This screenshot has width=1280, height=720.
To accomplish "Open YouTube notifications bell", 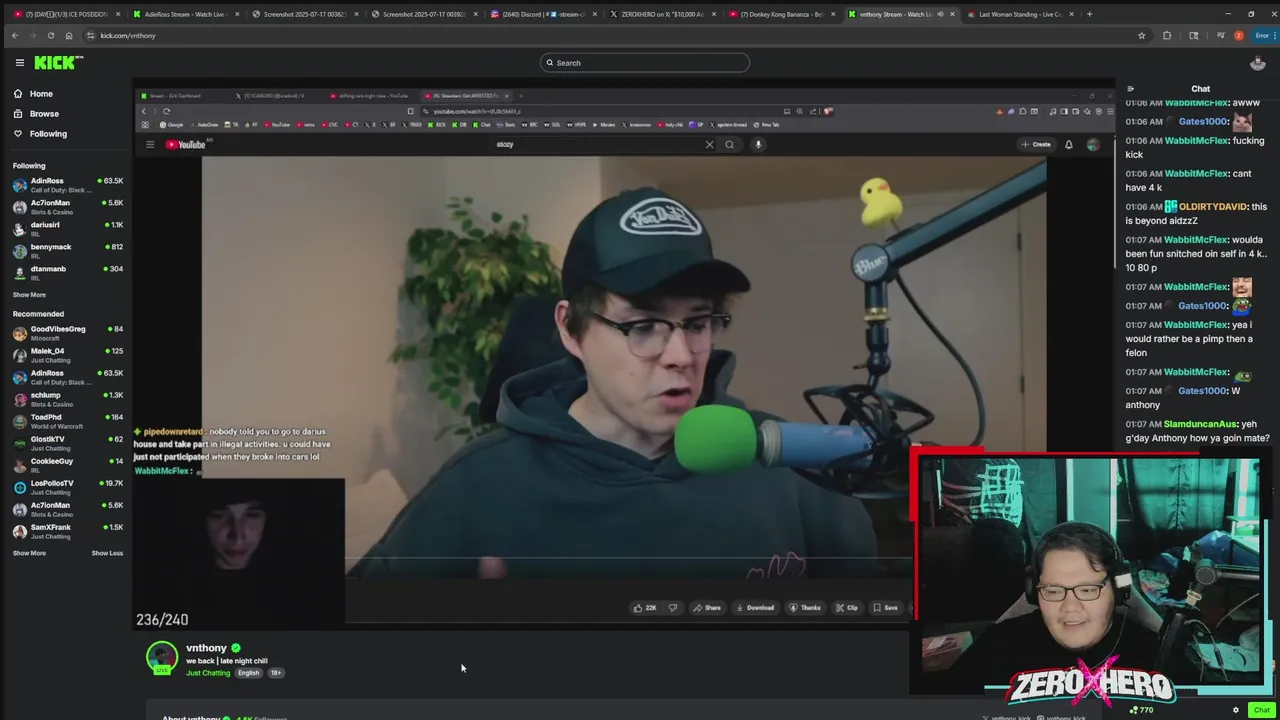I will (x=1068, y=145).
